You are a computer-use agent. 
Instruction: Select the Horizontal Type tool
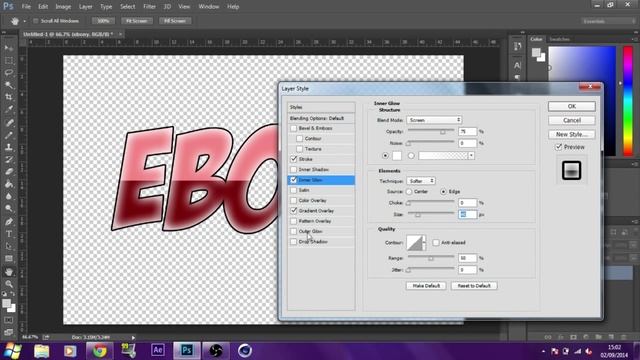[x=9, y=234]
